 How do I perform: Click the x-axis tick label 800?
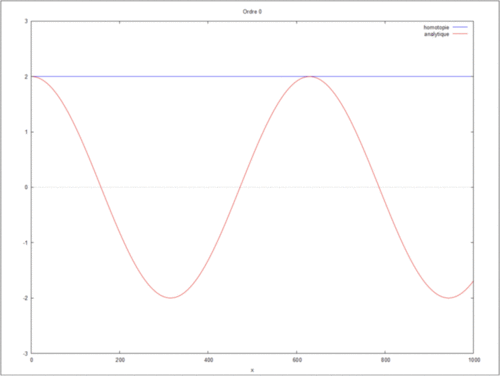pos(385,360)
